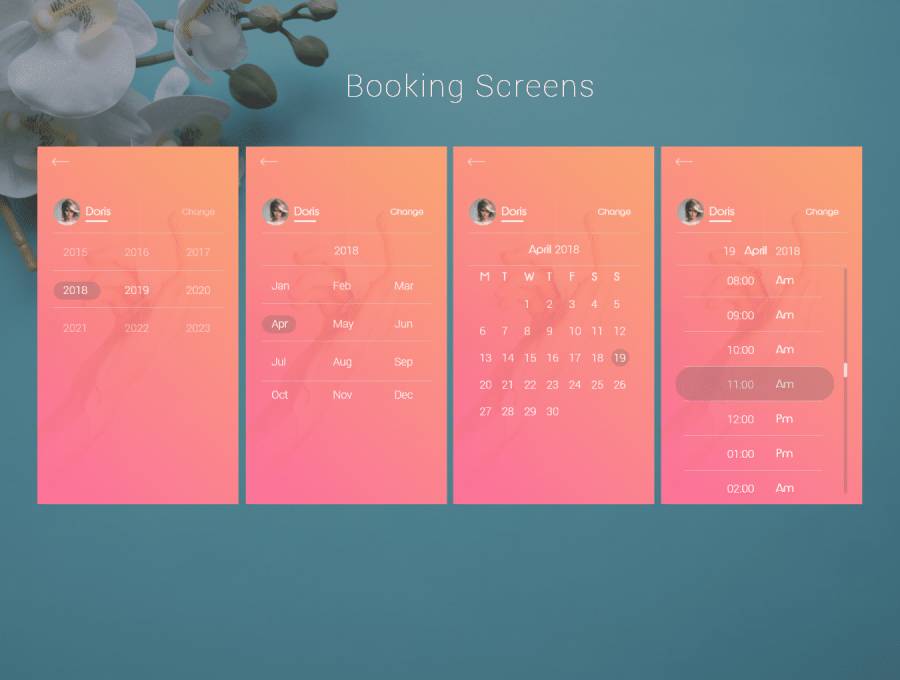Go back from the April 2018 calendar screen
Viewport: 900px width, 680px height.
pyautogui.click(x=476, y=161)
